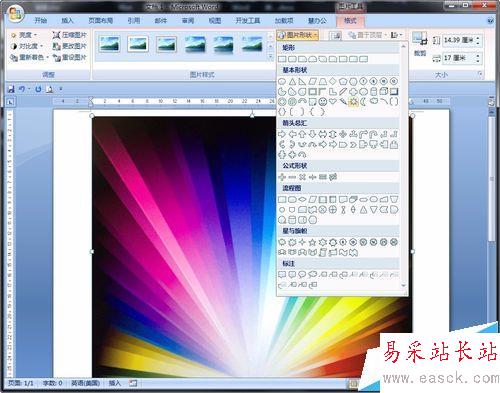This screenshot has width=500, height=393.
Task: Select the smiley face shape
Action: pyautogui.click(x=322, y=101)
